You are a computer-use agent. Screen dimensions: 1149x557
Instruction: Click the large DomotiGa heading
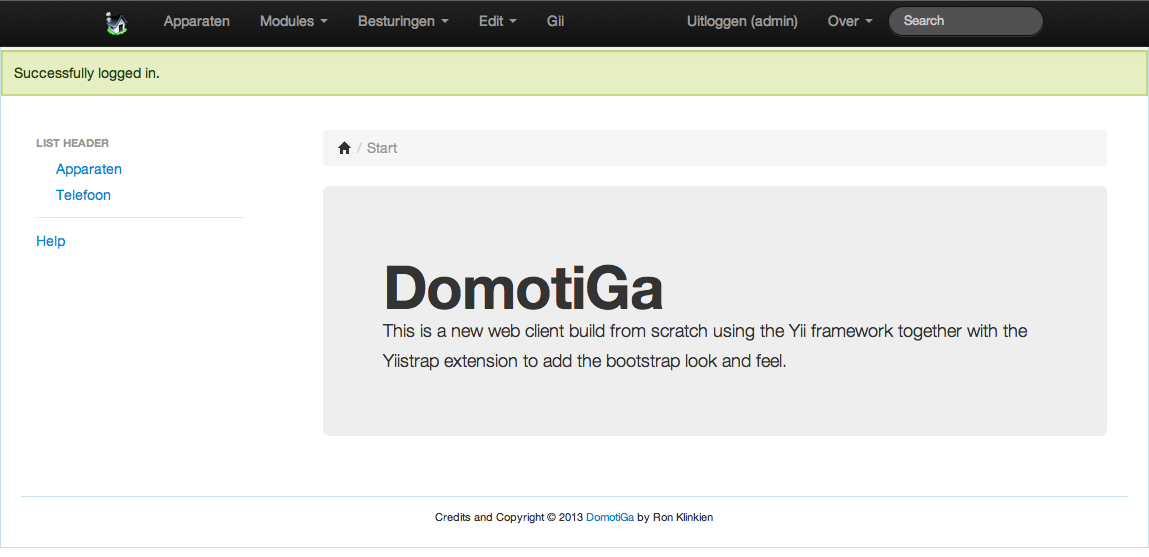(523, 289)
